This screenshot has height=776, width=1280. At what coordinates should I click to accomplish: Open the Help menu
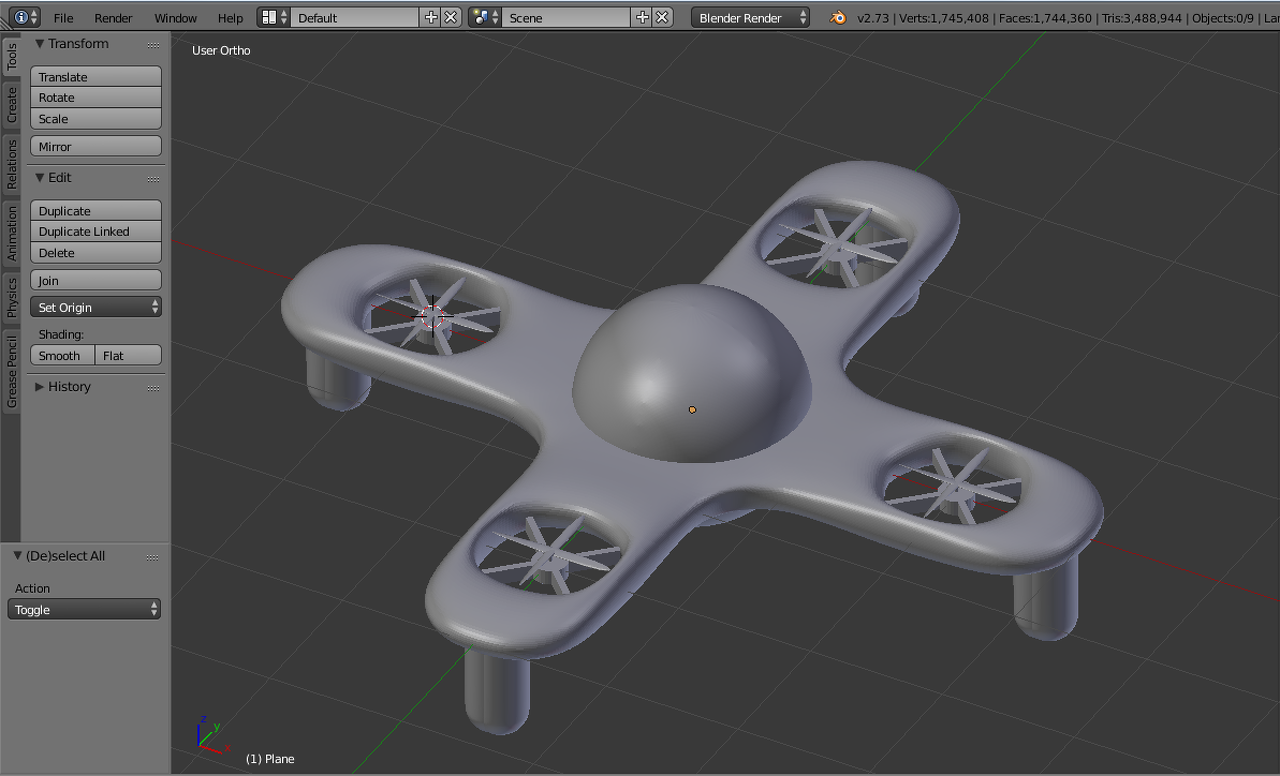click(x=230, y=18)
